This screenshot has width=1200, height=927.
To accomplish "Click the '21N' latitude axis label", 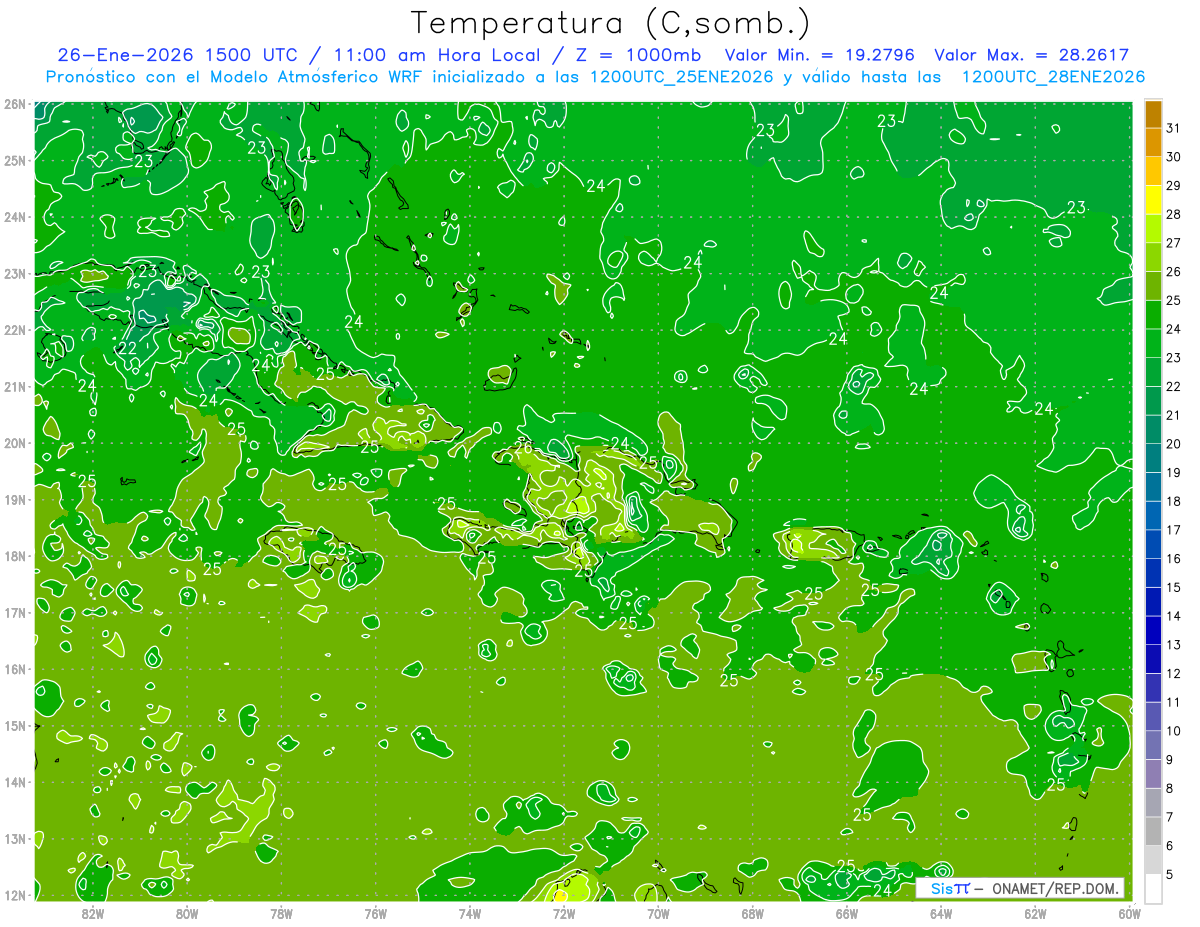I will (x=15, y=386).
